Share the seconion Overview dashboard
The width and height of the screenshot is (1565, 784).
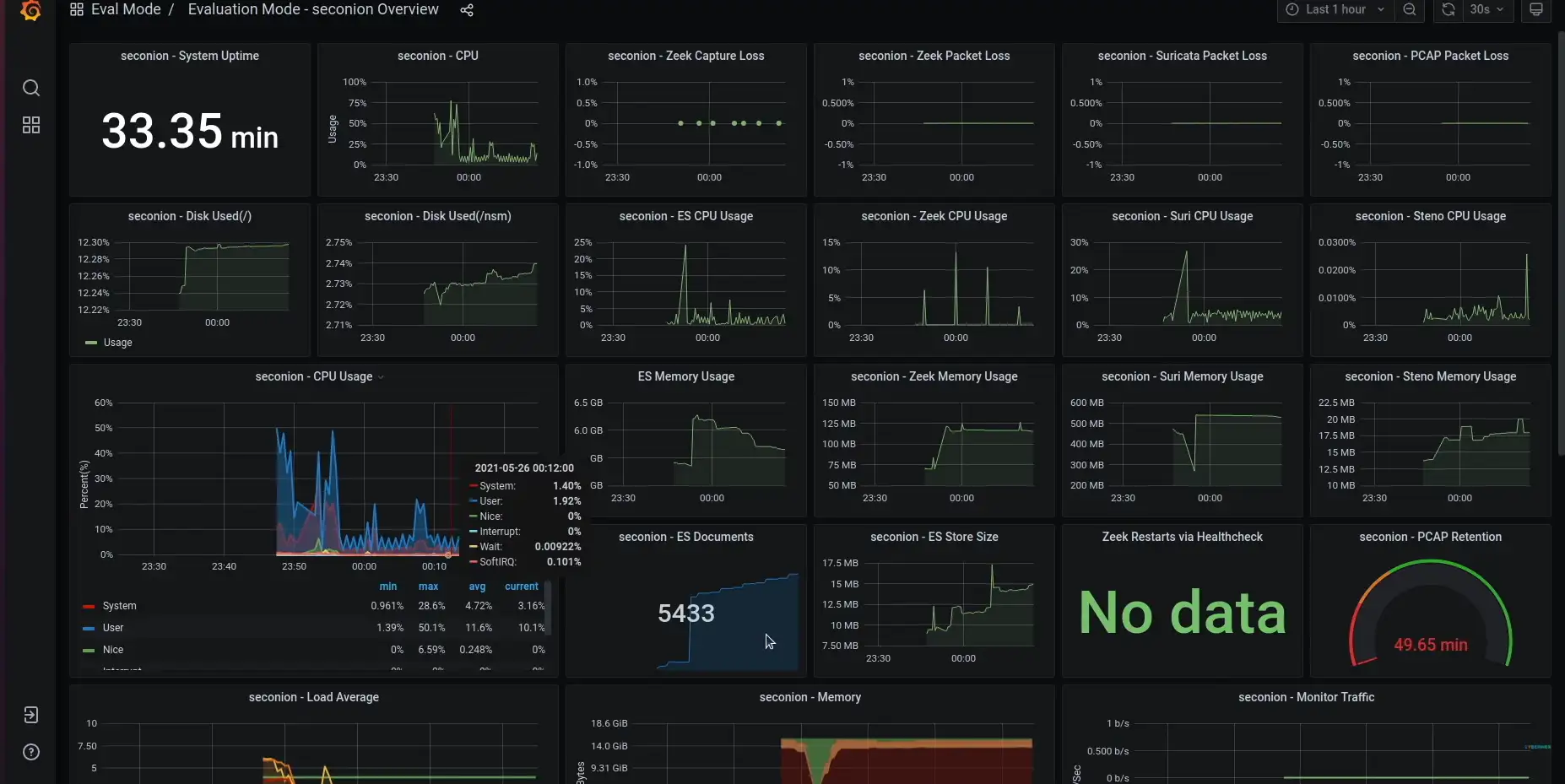[468, 10]
